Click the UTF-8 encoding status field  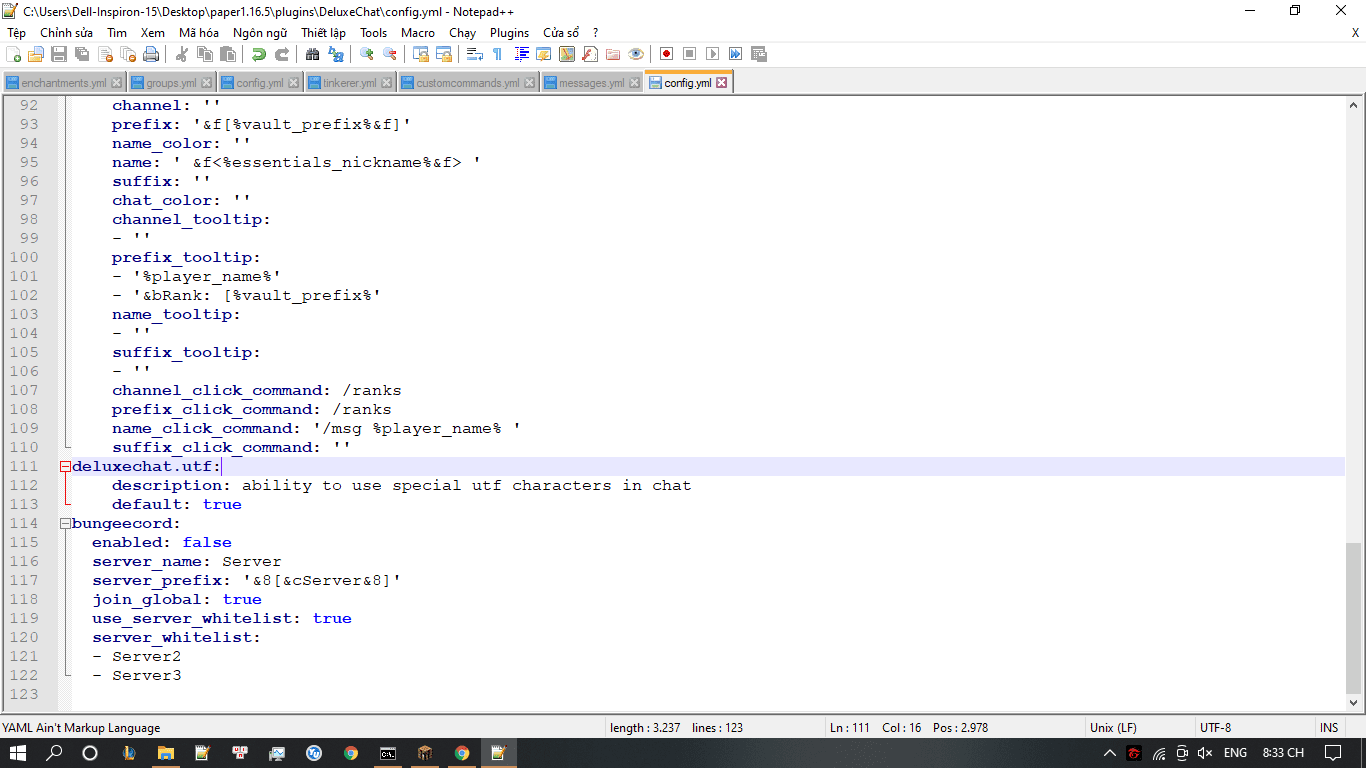click(x=1215, y=728)
